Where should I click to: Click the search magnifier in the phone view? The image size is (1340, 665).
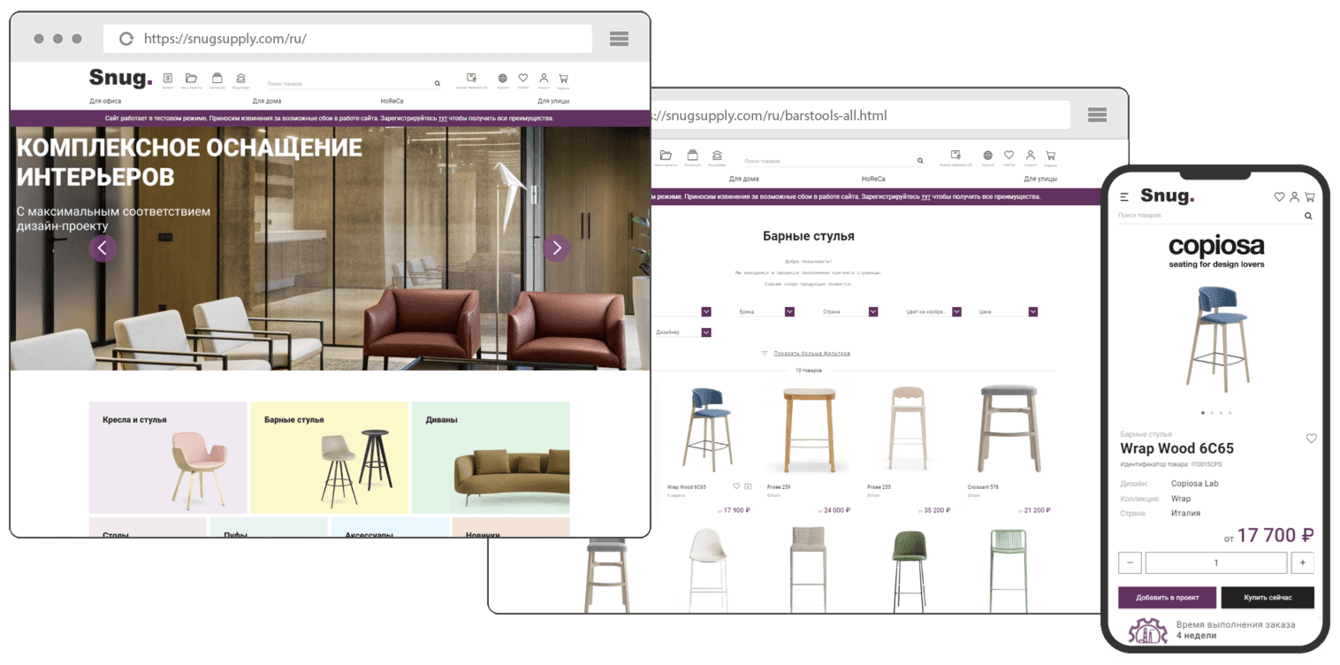pyautogui.click(x=1308, y=216)
